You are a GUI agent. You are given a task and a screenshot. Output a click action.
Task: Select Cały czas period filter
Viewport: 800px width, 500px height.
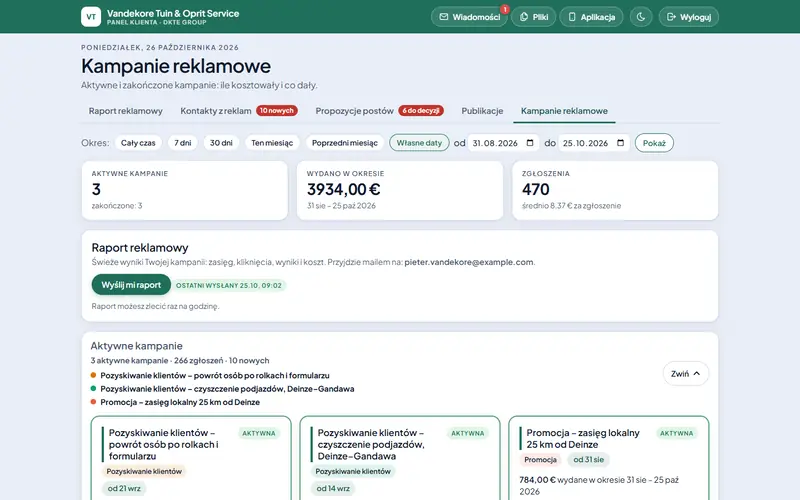pos(138,143)
